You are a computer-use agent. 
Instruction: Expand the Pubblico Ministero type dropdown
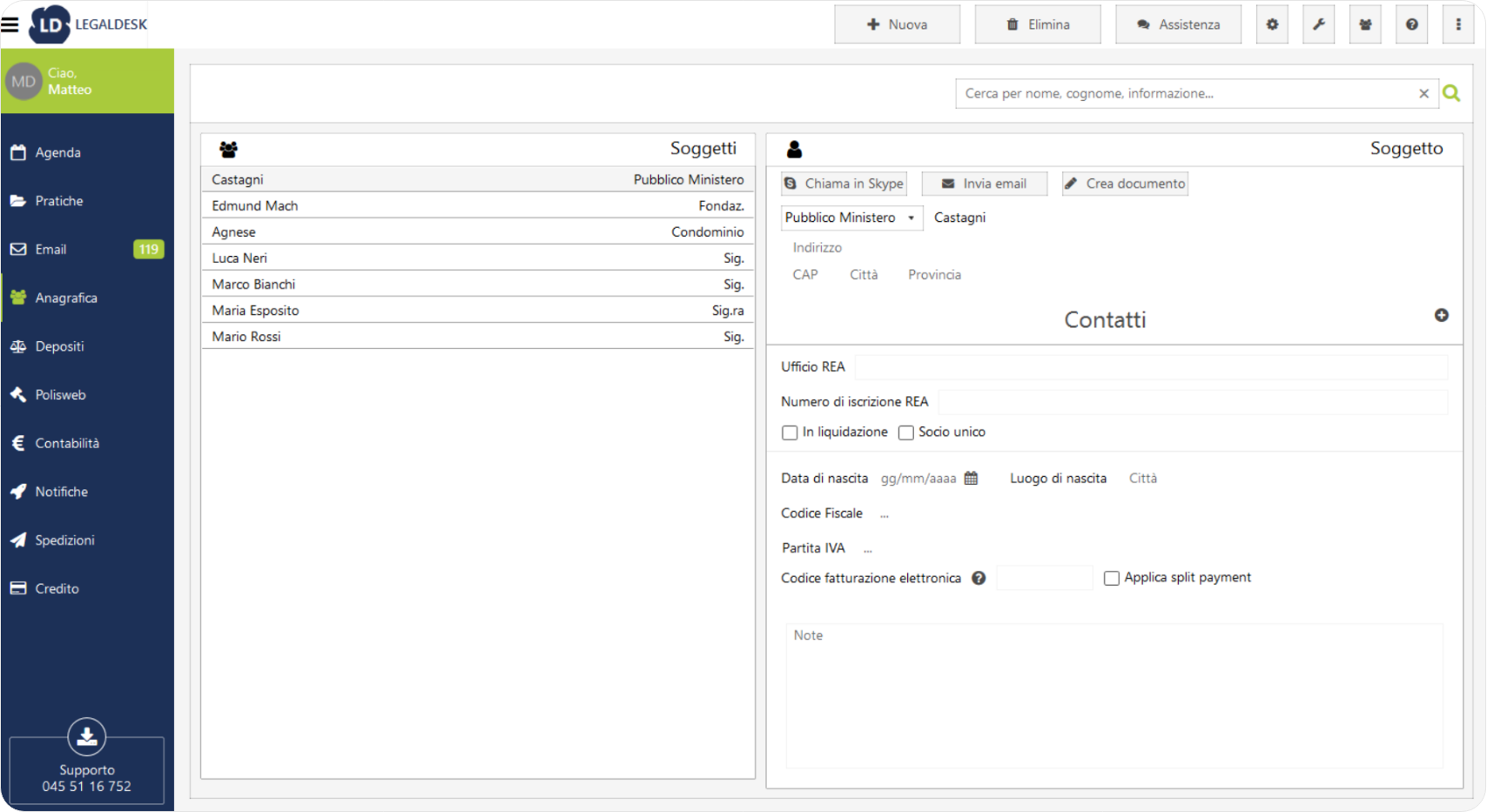(x=851, y=218)
